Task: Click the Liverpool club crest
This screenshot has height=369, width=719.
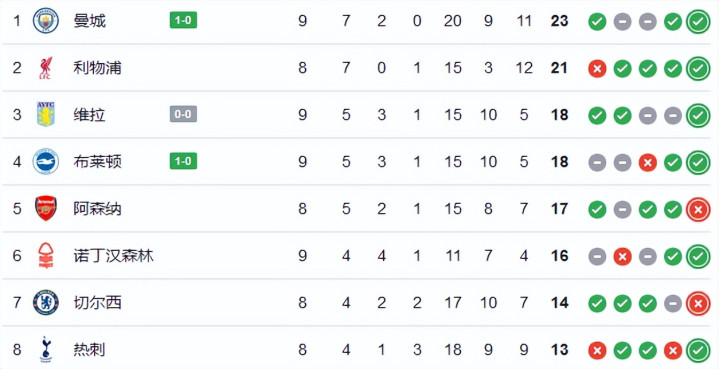Action: point(46,68)
